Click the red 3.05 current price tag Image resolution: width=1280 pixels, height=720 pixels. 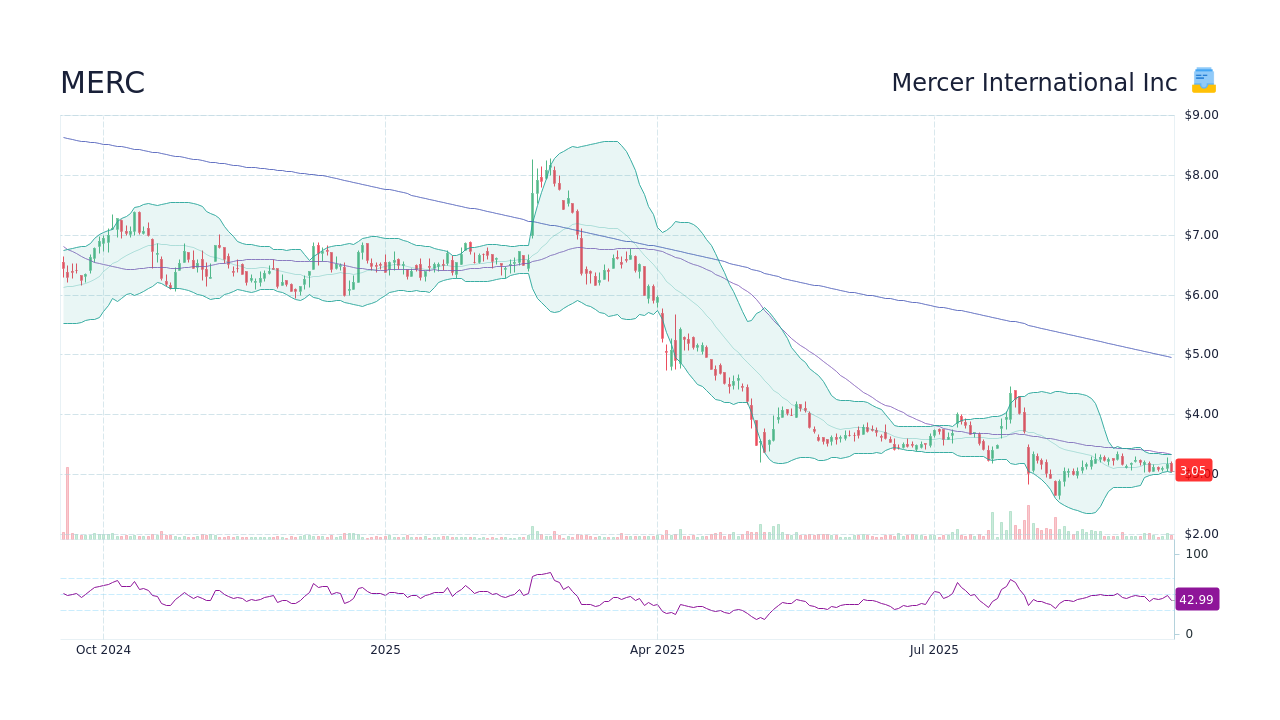[x=1193, y=471]
